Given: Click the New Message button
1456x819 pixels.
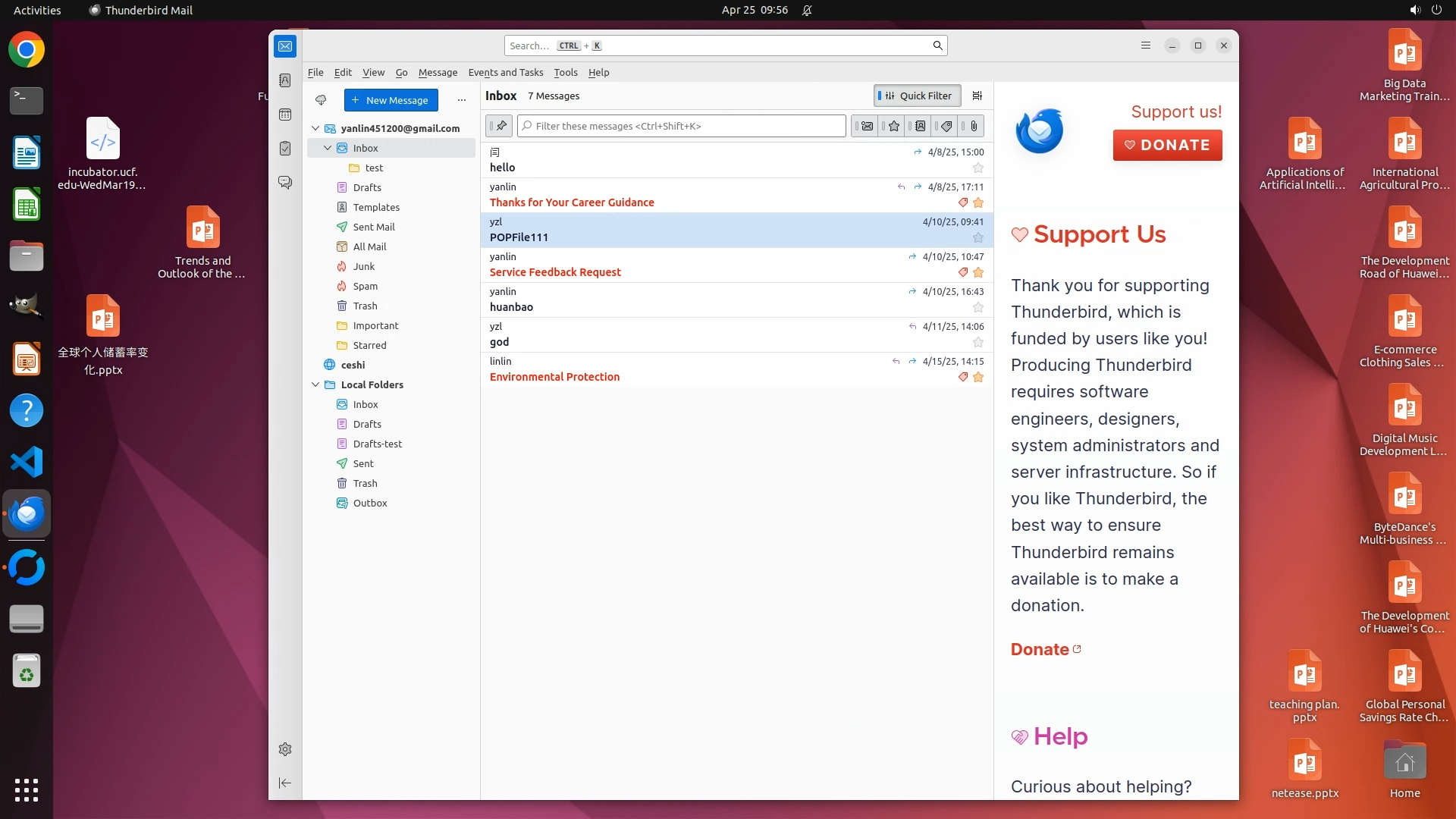Looking at the screenshot, I should tap(391, 100).
